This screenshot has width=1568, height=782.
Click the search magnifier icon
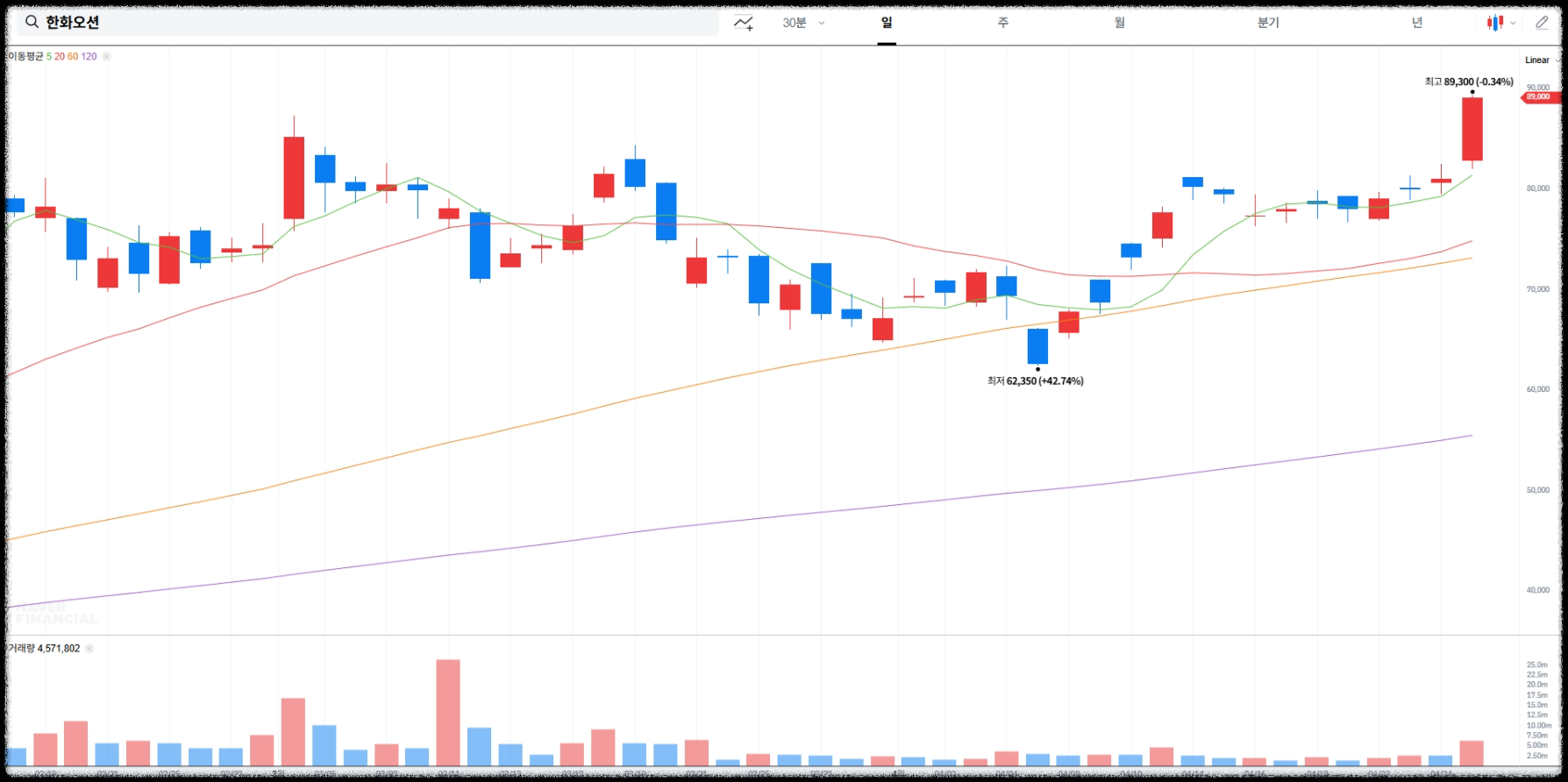32,22
